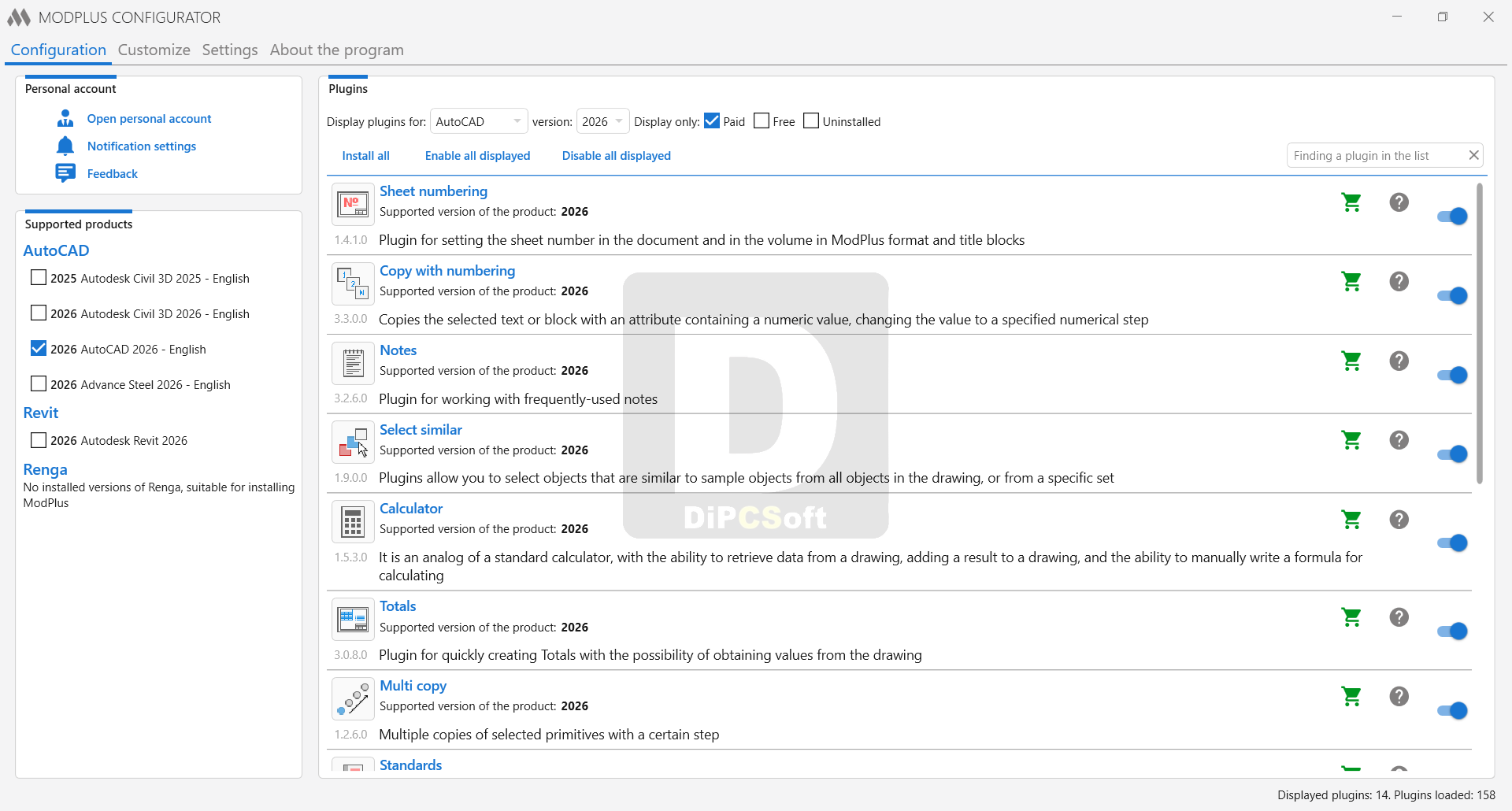Click the Notes plugin icon
The width and height of the screenshot is (1512, 811).
pos(353,364)
